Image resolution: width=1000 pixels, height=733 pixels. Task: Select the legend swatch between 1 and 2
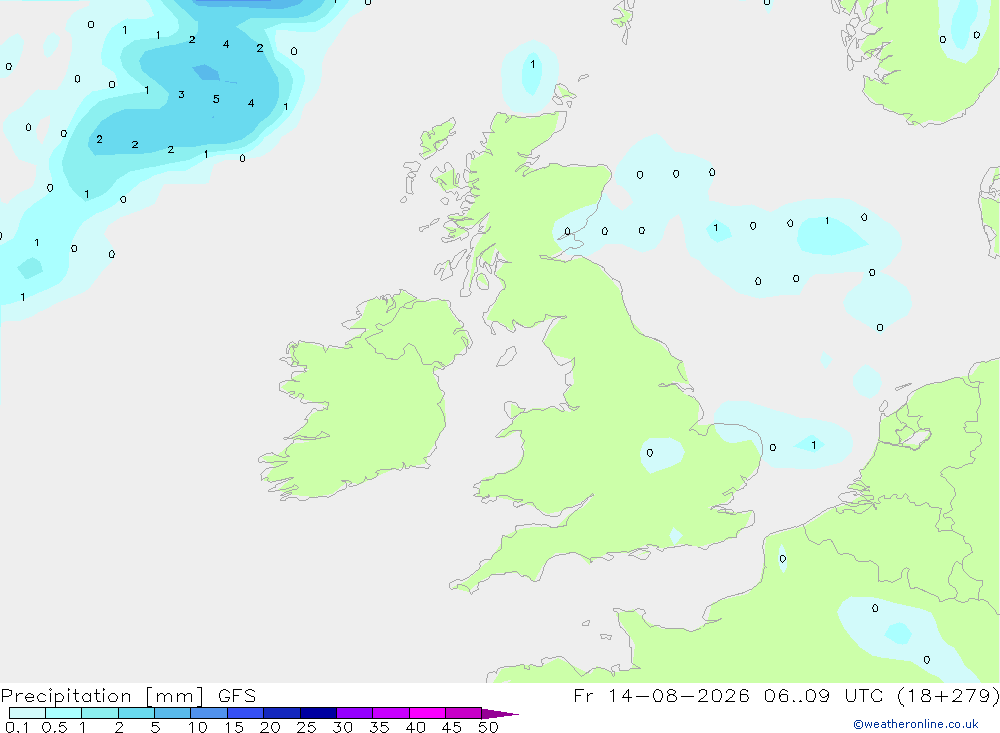99,713
